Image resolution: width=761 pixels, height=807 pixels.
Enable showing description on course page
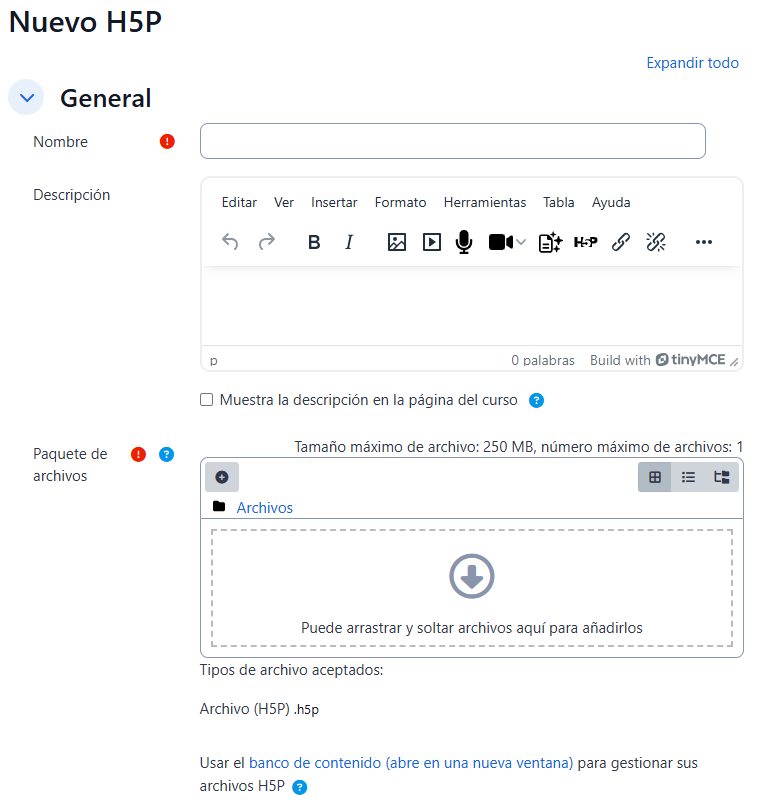click(x=207, y=400)
